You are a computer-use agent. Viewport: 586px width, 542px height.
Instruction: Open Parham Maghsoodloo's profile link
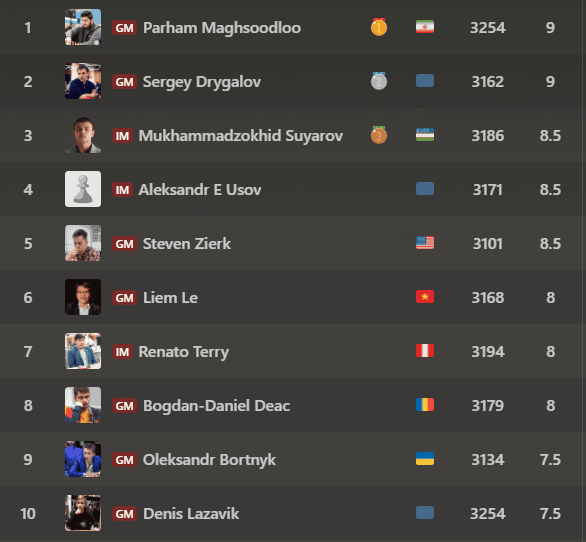[222, 28]
